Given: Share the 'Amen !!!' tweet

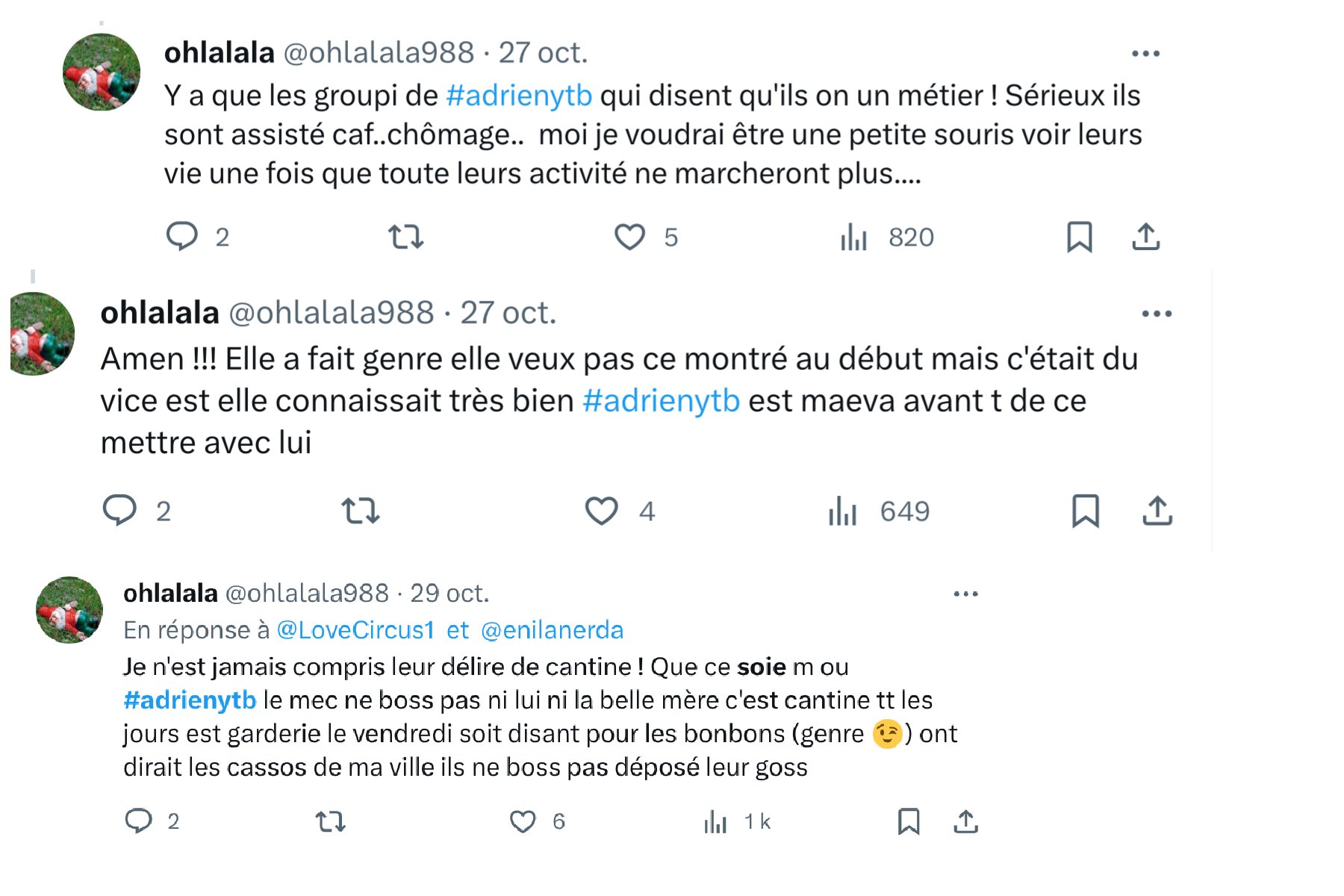Looking at the screenshot, I should tap(1157, 511).
